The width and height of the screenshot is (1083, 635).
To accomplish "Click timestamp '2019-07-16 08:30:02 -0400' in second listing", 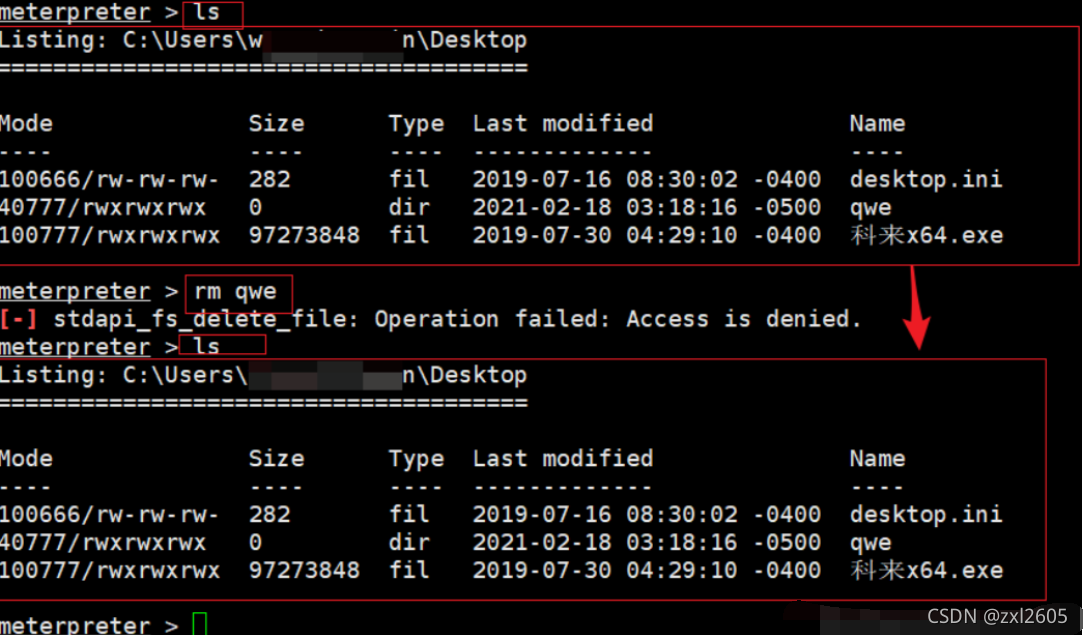I will tap(646, 515).
